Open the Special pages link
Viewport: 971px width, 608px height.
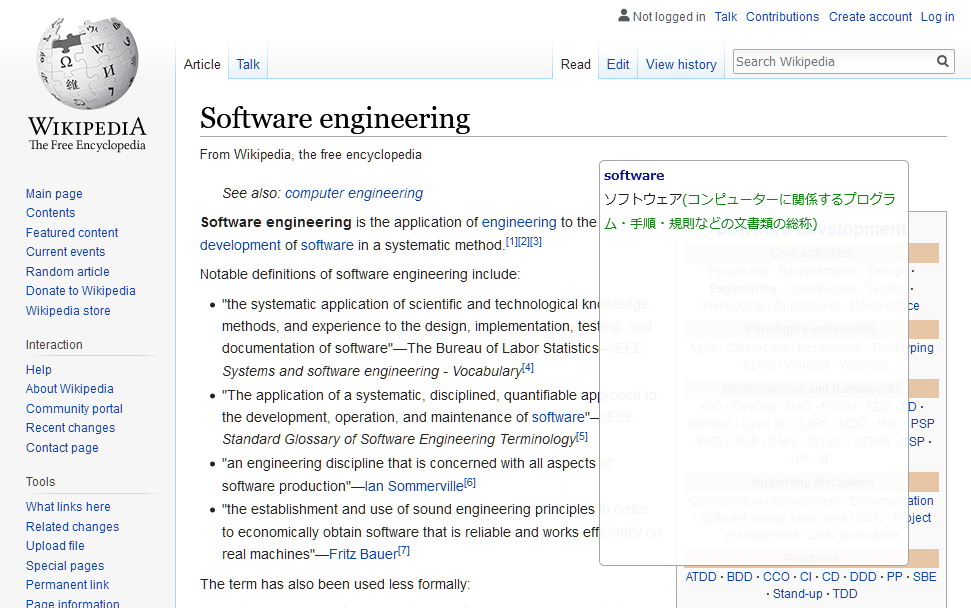64,565
